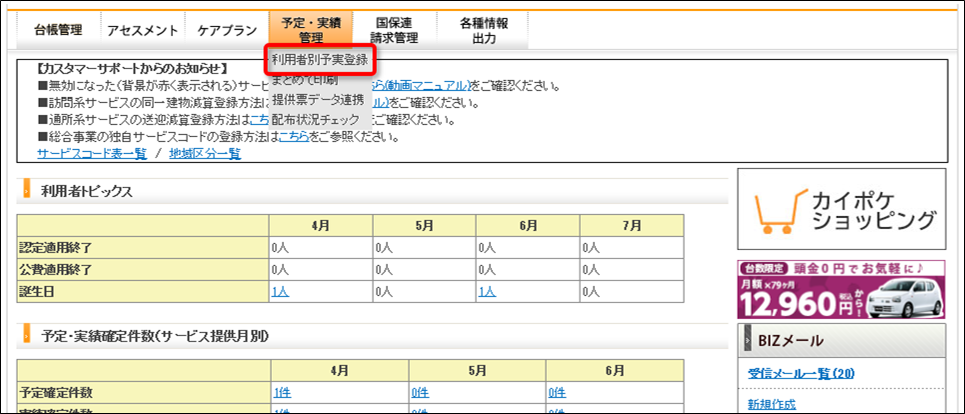
Task: Open the 予定確定件数 0件 link for 5月
Action: click(x=420, y=393)
